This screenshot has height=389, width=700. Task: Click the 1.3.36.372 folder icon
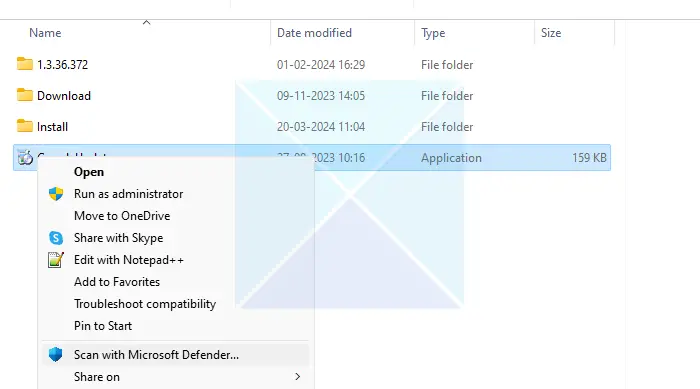[x=25, y=64]
